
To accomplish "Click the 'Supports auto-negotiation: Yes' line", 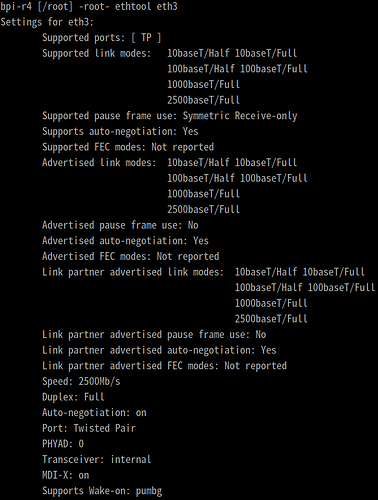I will (x=120, y=131).
